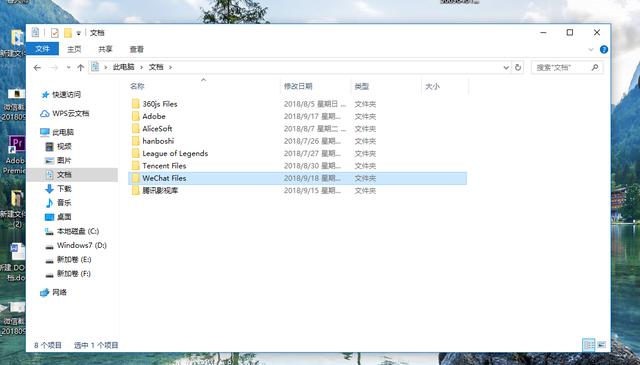Select the Adobe folder icon

point(136,116)
